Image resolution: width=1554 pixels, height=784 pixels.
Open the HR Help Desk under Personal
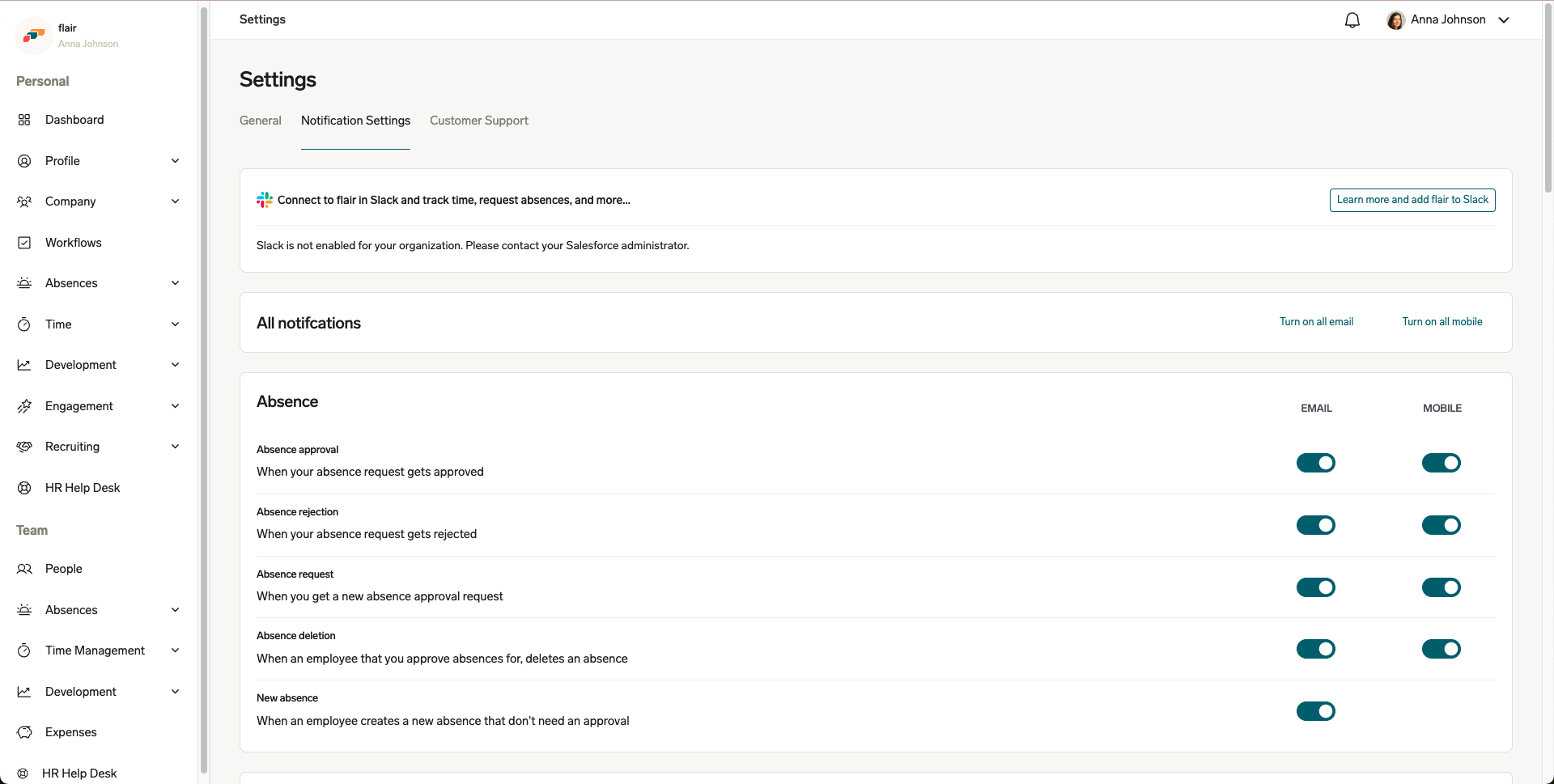point(82,487)
